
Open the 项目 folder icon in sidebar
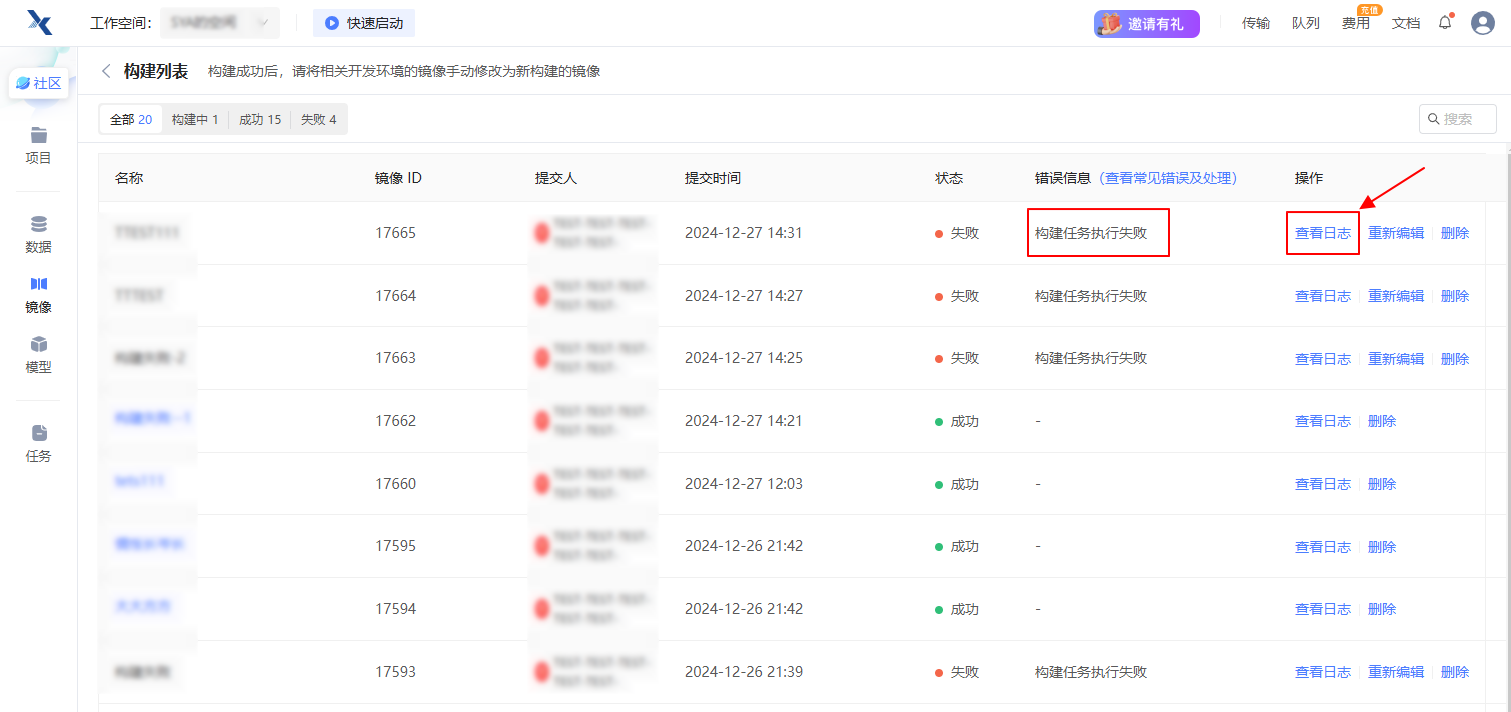click(x=38, y=136)
